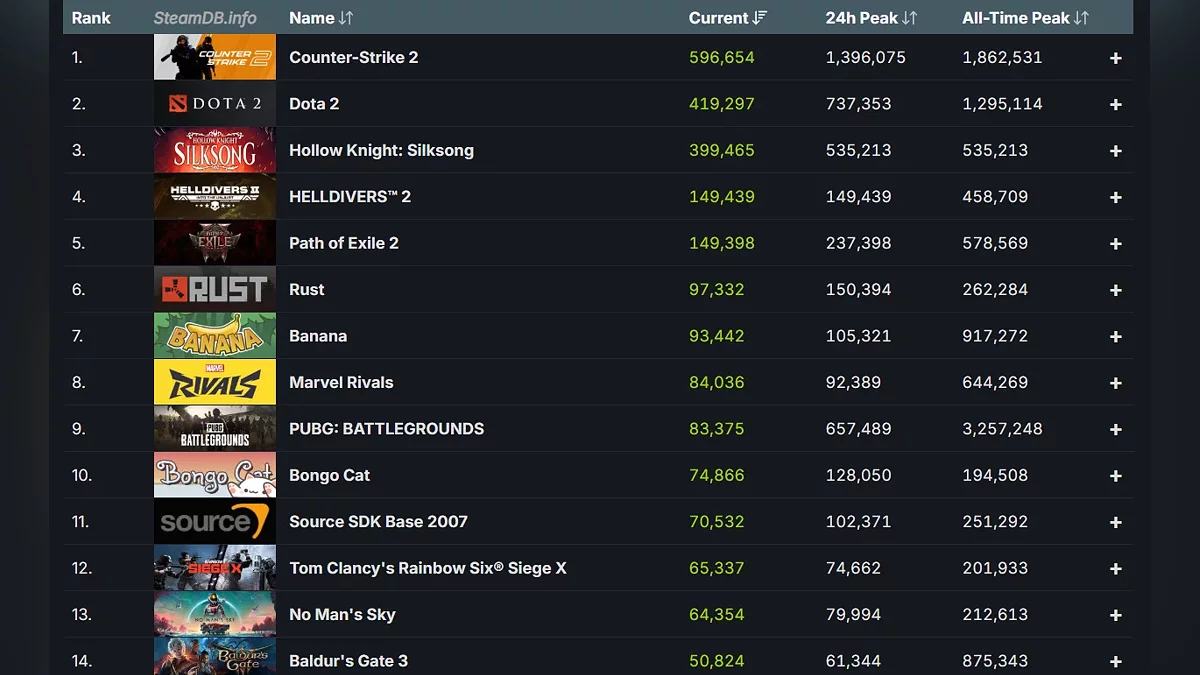
Task: Open Tom Clancy's Rainbow Six Siege X link
Action: click(x=427, y=568)
